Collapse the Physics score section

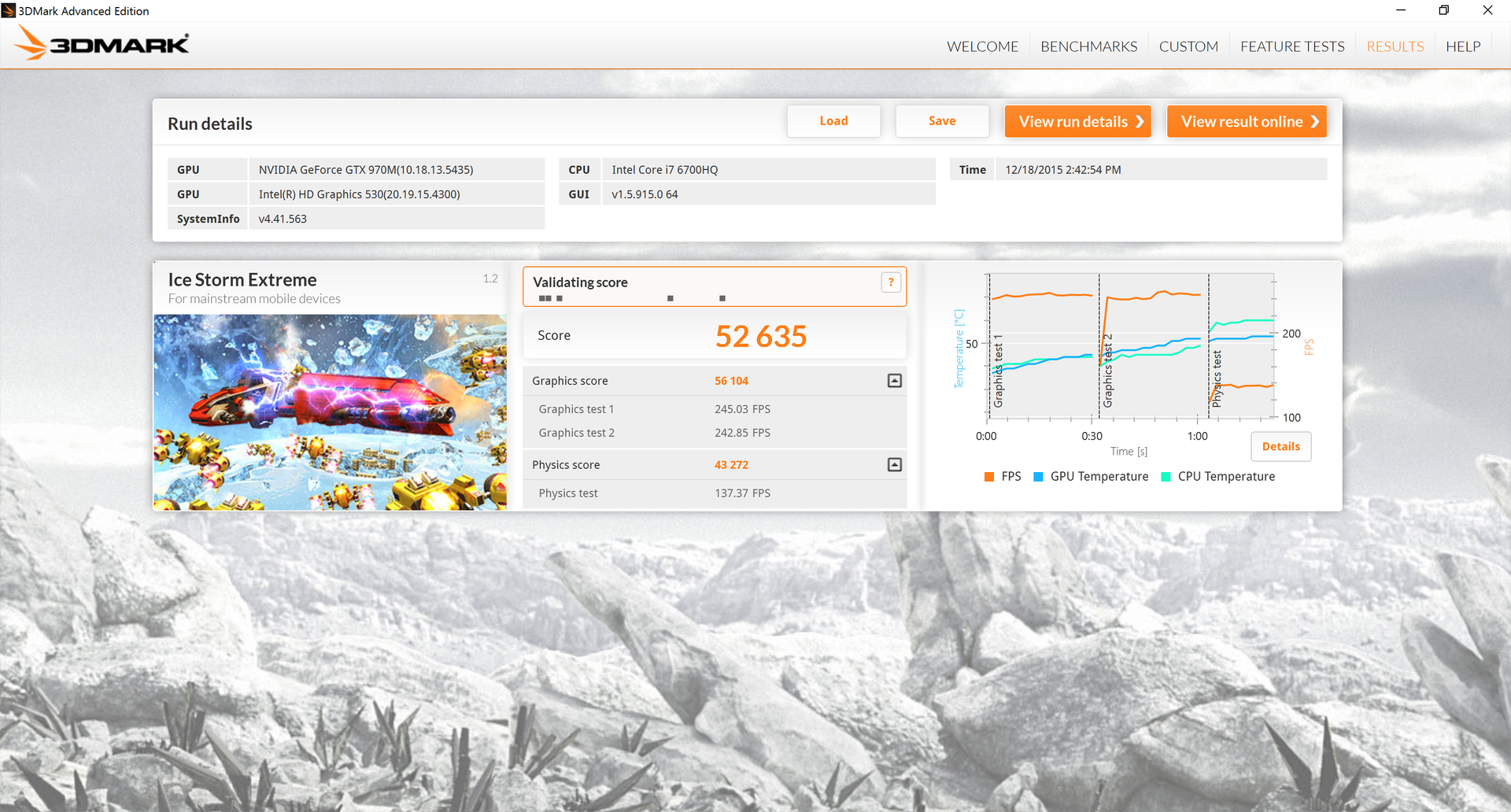[895, 465]
